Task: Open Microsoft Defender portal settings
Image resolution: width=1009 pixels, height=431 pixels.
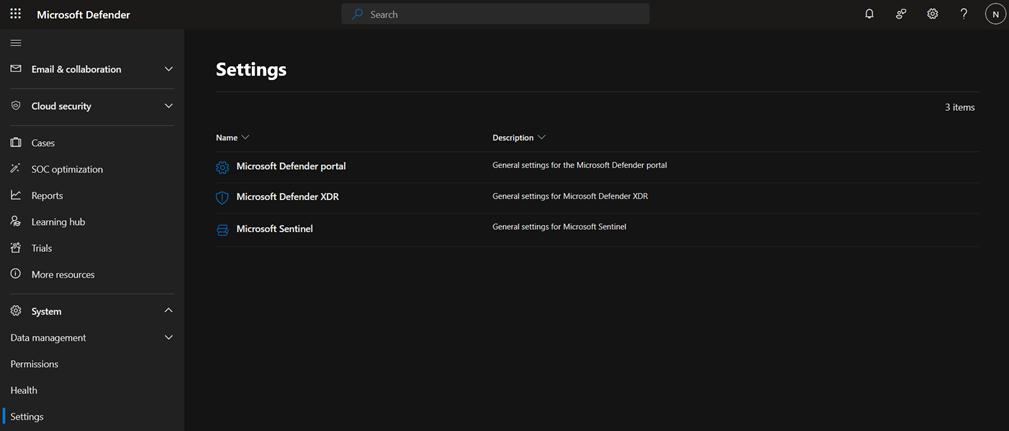Action: 291,166
